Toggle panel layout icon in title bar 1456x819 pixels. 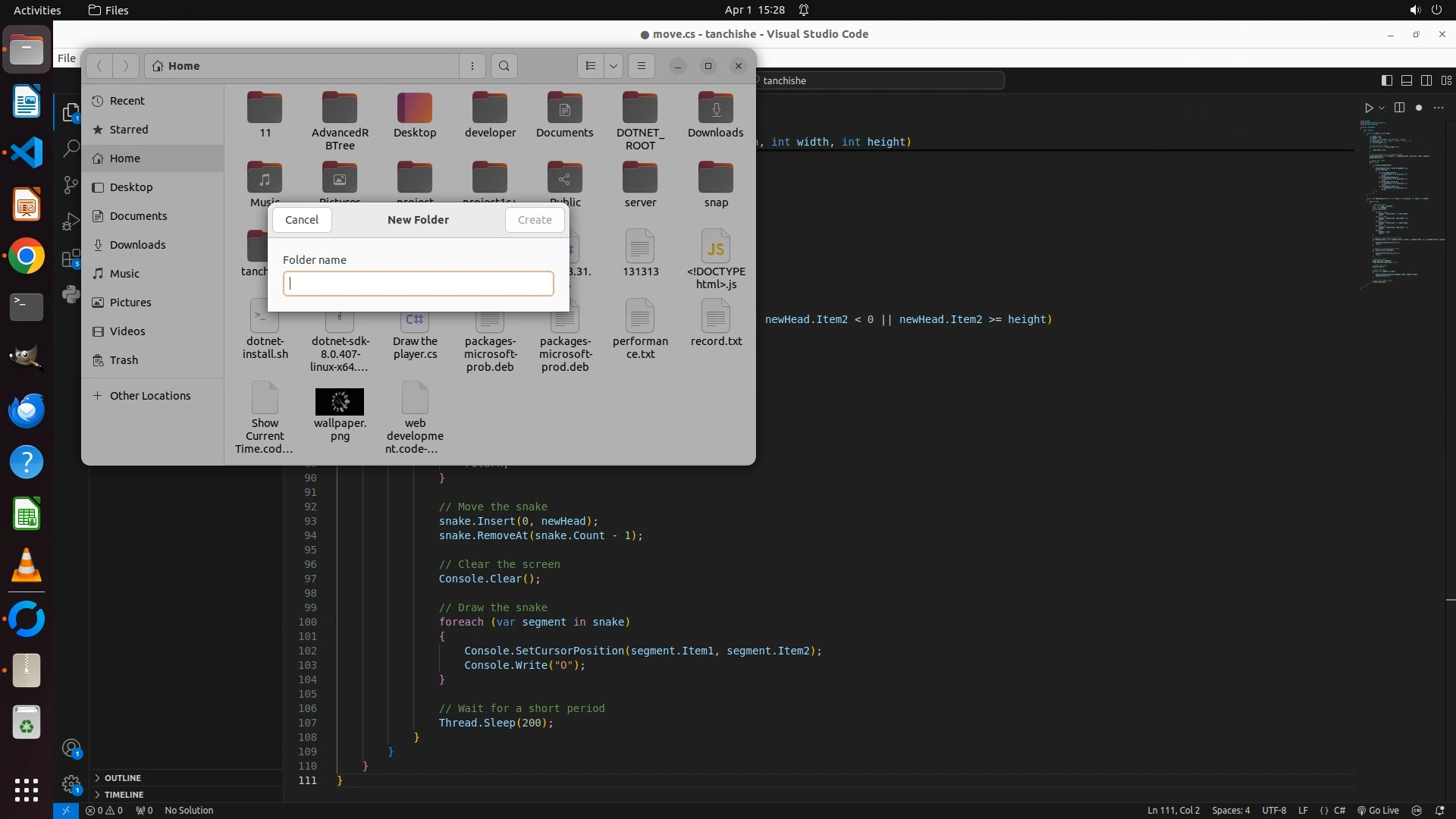click(x=1407, y=80)
